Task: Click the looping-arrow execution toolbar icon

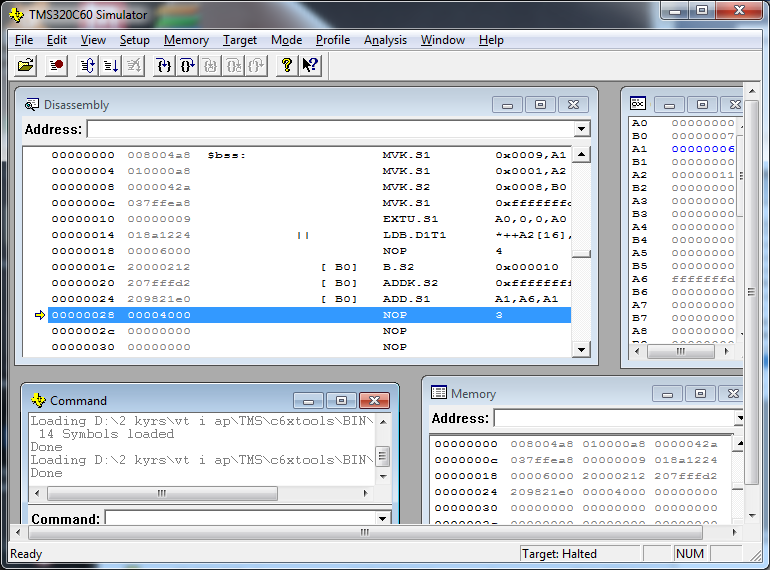Action: (x=88, y=65)
